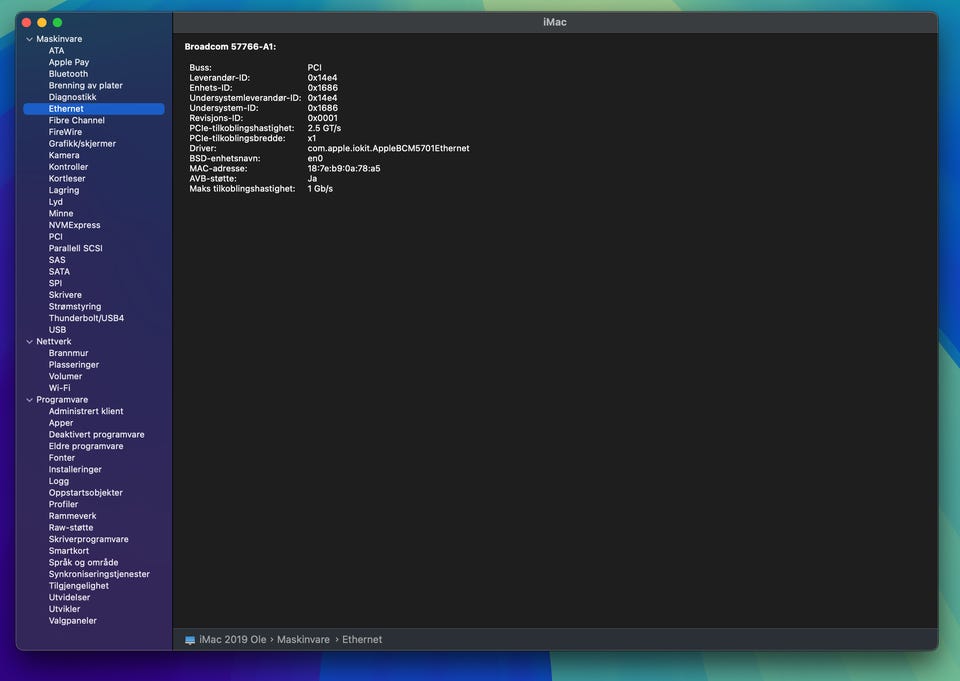This screenshot has width=960, height=681.
Task: Click Maskinvare in the path bar
Action: (x=303, y=640)
